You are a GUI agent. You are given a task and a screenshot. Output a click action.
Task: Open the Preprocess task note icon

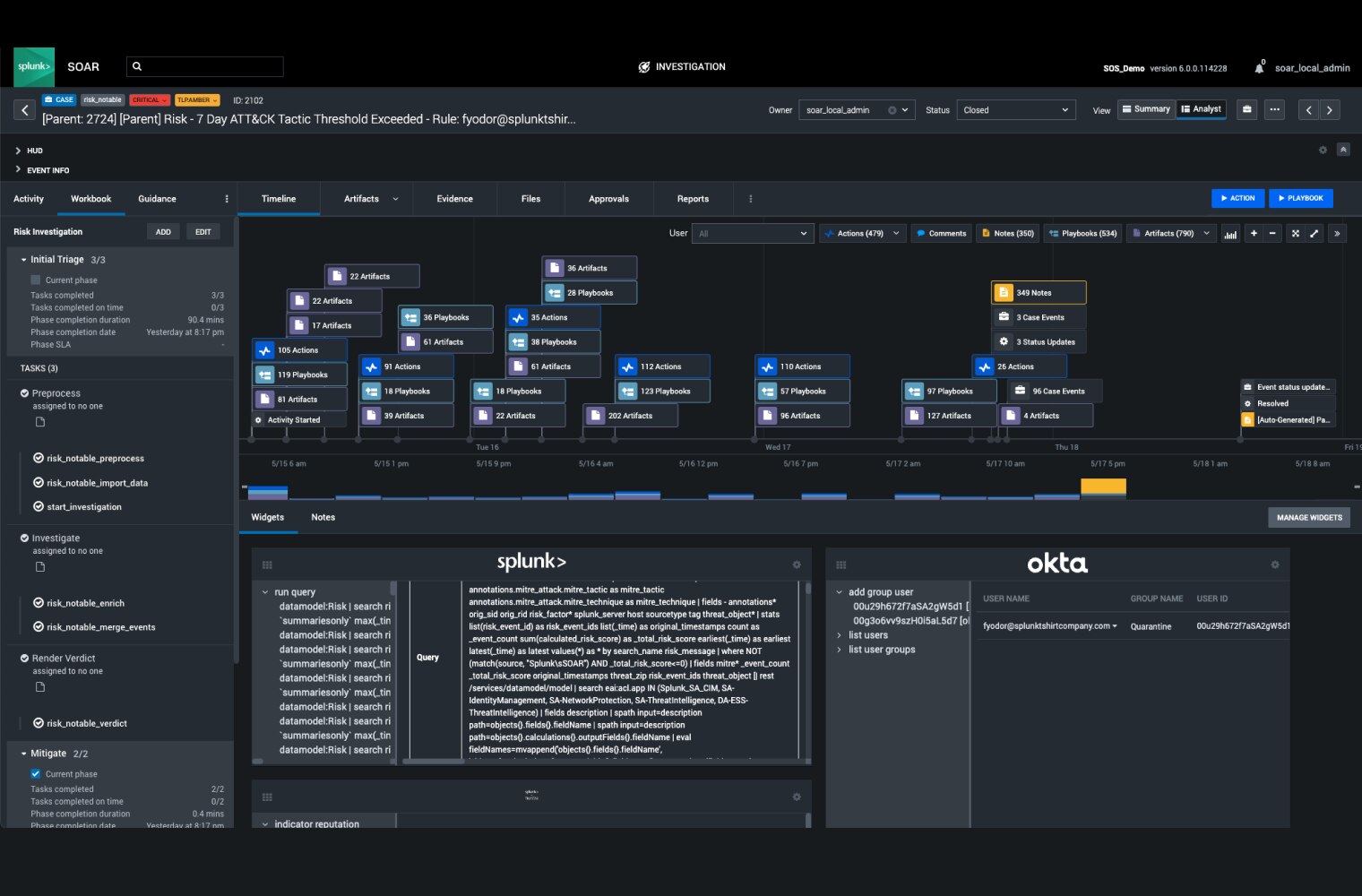40,422
